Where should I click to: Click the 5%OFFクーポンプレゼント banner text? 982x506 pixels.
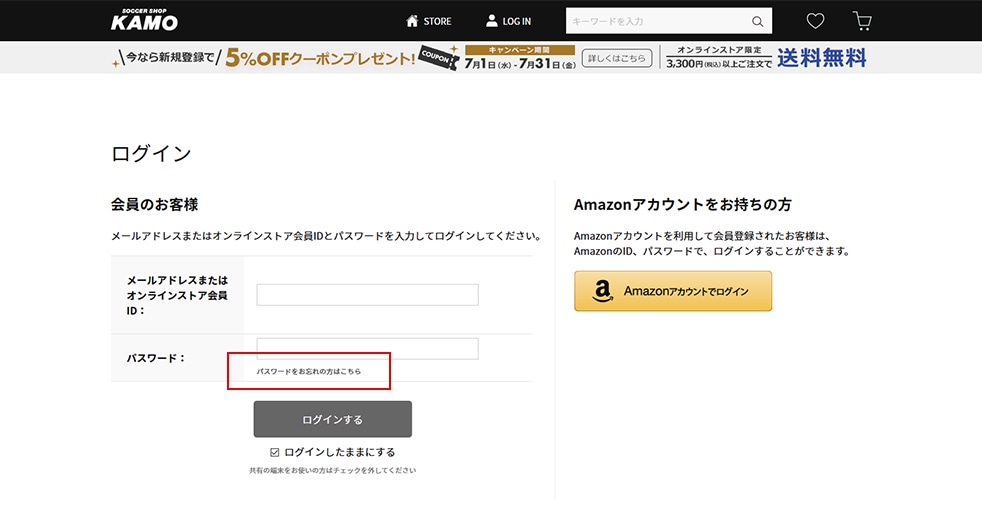tap(319, 58)
